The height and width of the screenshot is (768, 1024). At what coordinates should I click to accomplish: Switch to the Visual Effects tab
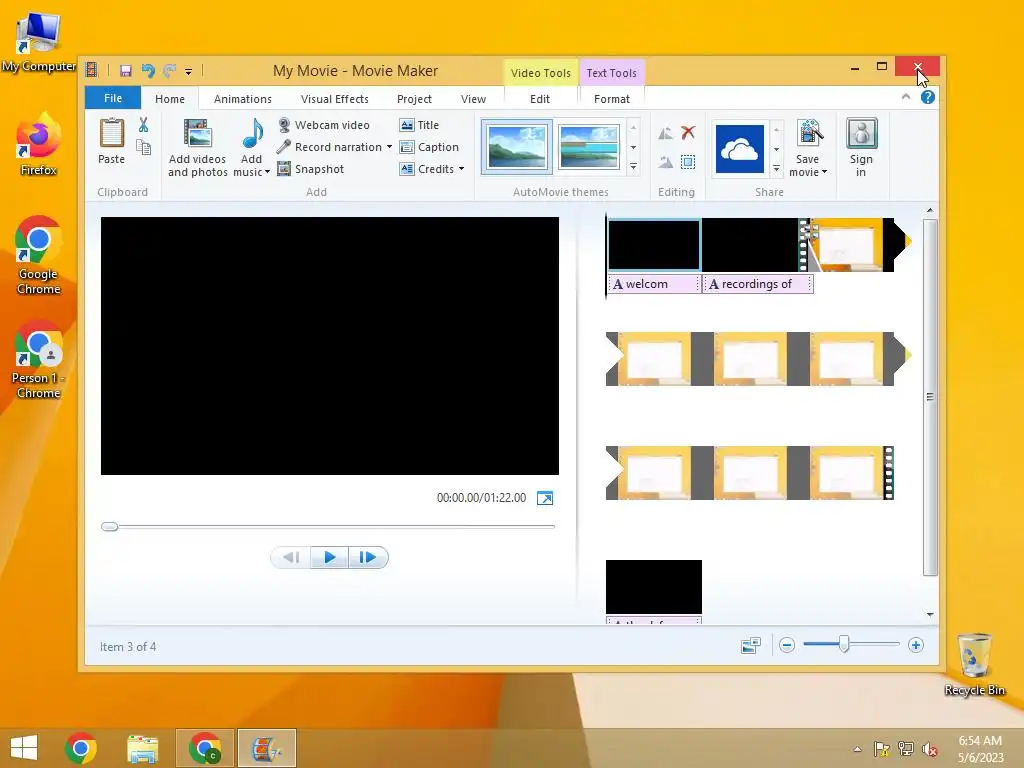pyautogui.click(x=334, y=99)
